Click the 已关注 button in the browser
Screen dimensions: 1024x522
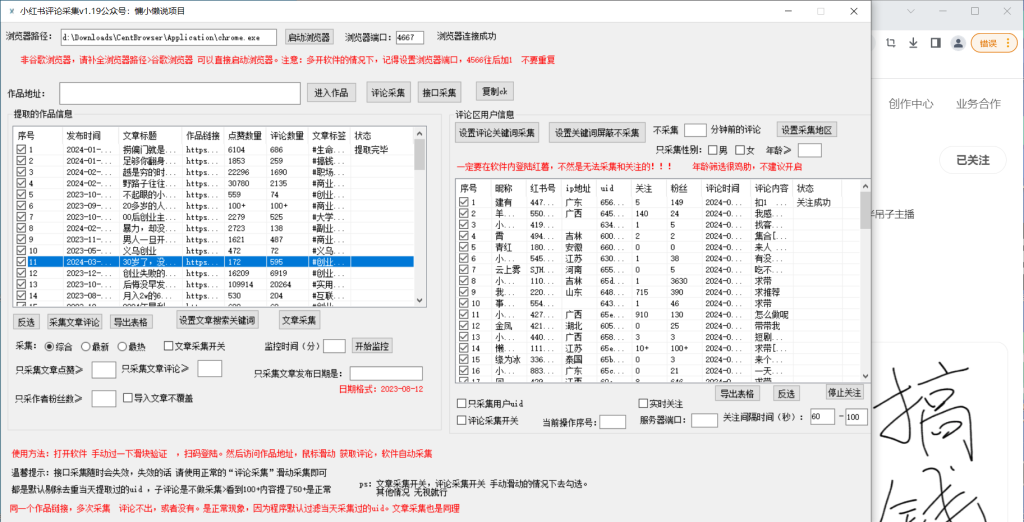[973, 159]
